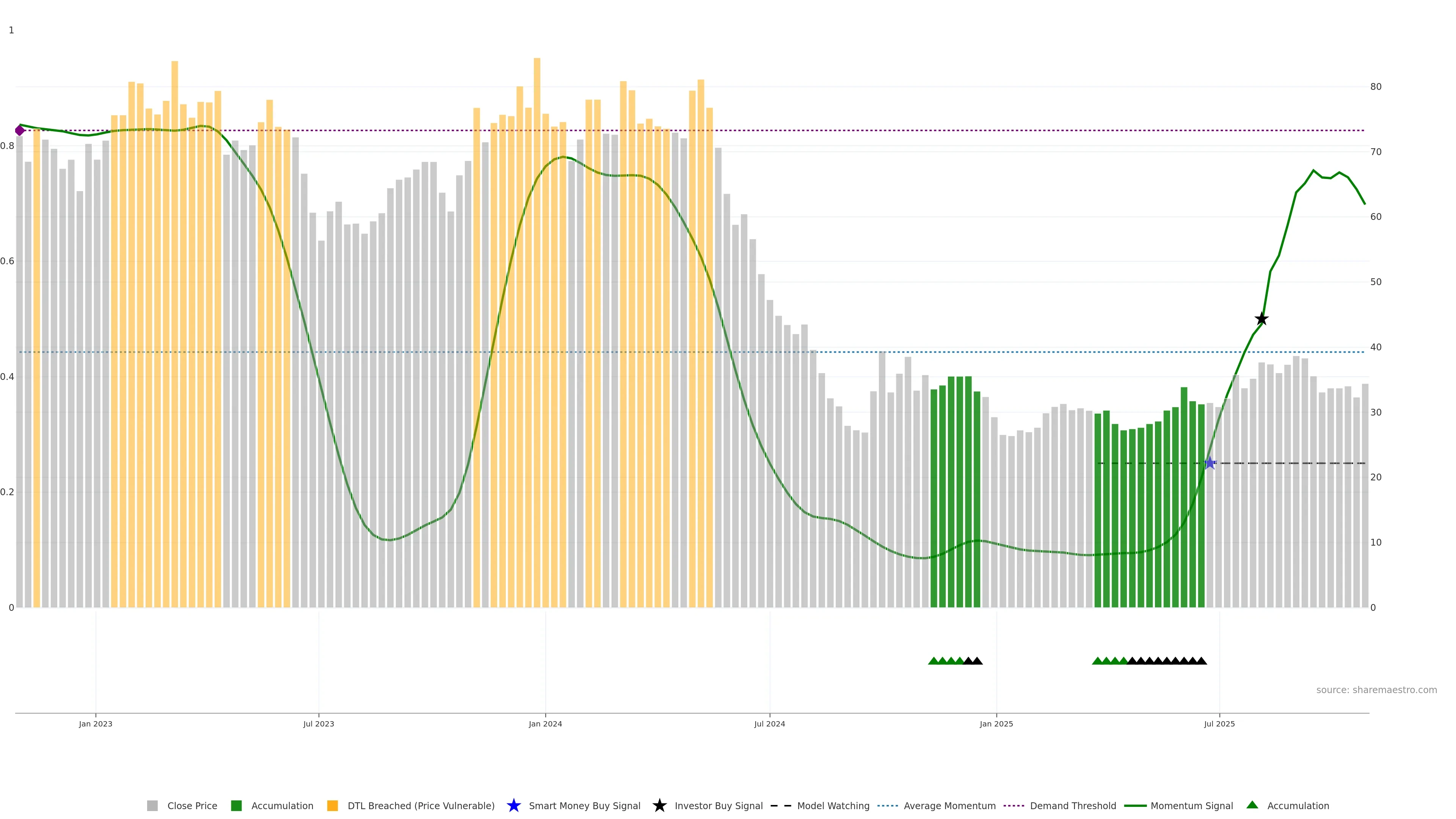Click the purple diamond Demand Threshold marker
This screenshot has height=819, width=1456.
20,130
